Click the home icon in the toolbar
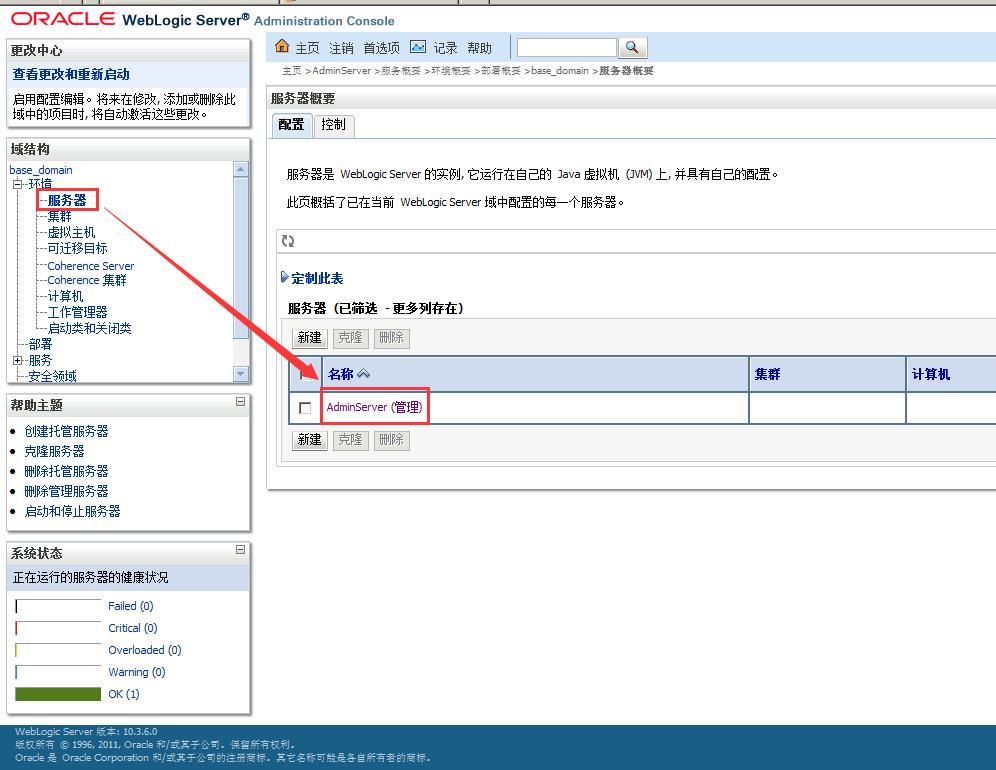Image resolution: width=996 pixels, height=770 pixels. click(x=282, y=46)
